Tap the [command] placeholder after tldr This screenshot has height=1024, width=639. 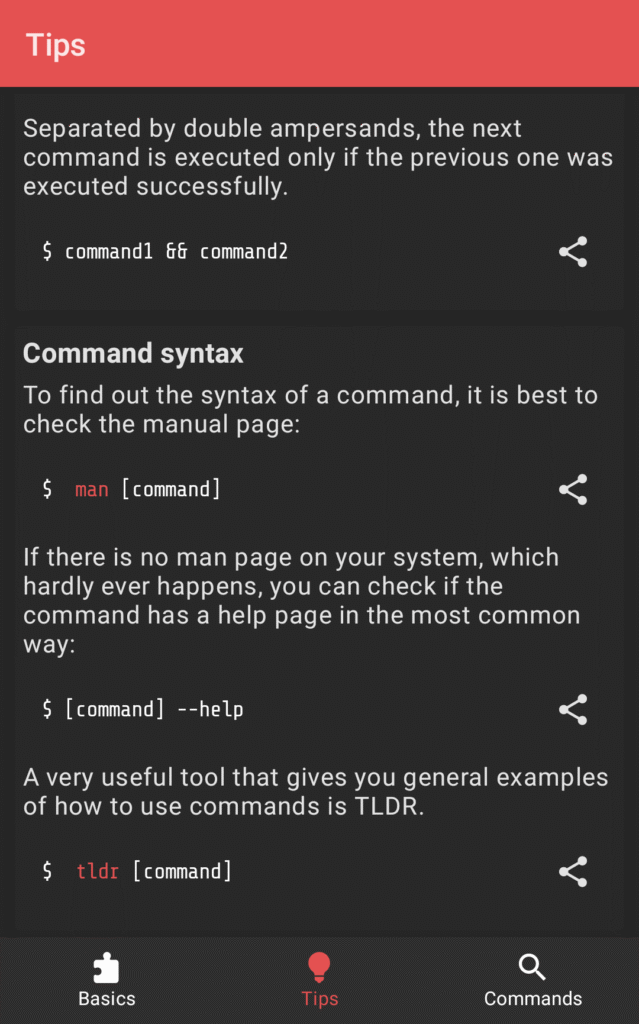point(182,872)
